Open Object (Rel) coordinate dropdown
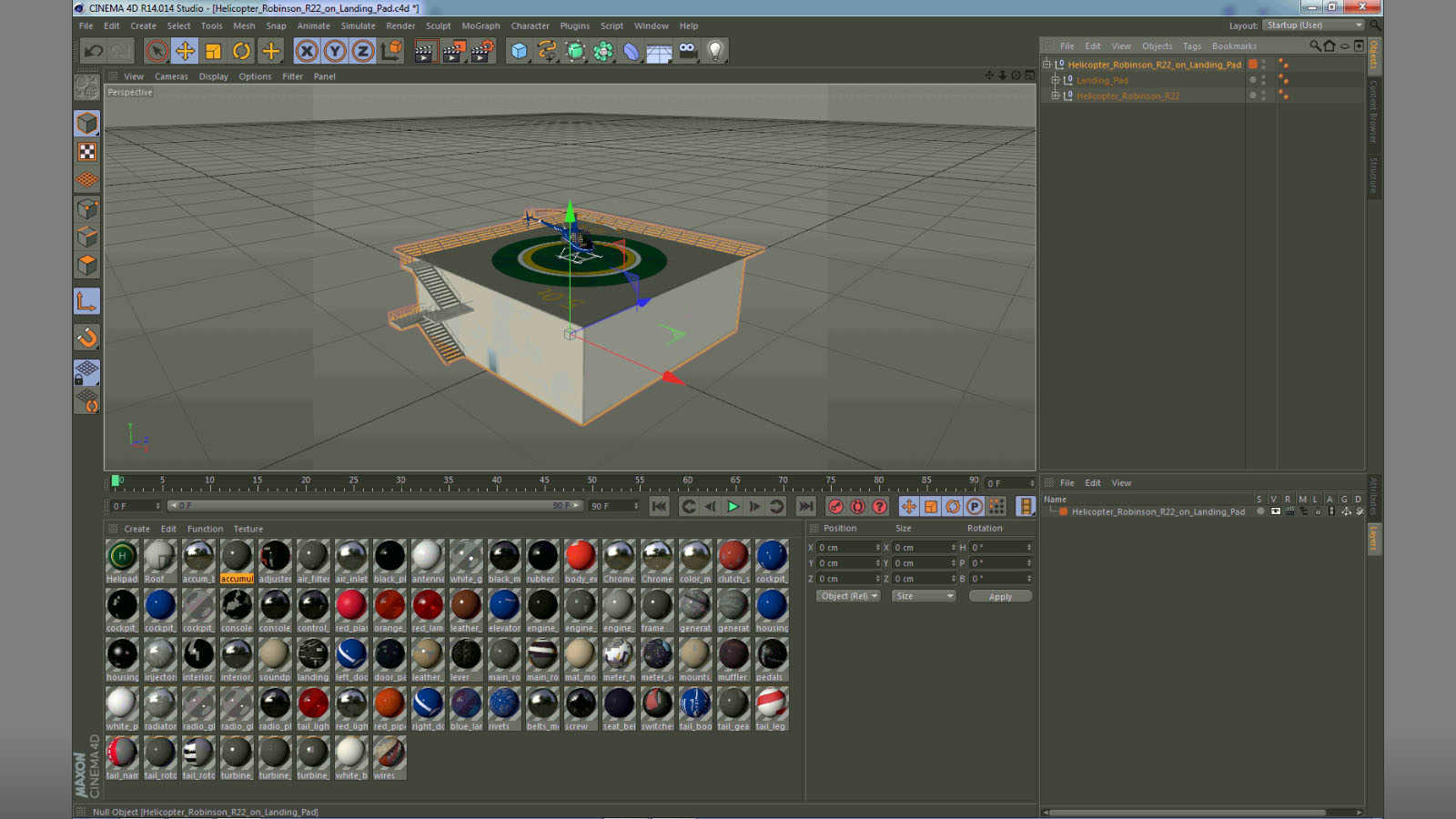The image size is (1456, 819). pos(848,596)
